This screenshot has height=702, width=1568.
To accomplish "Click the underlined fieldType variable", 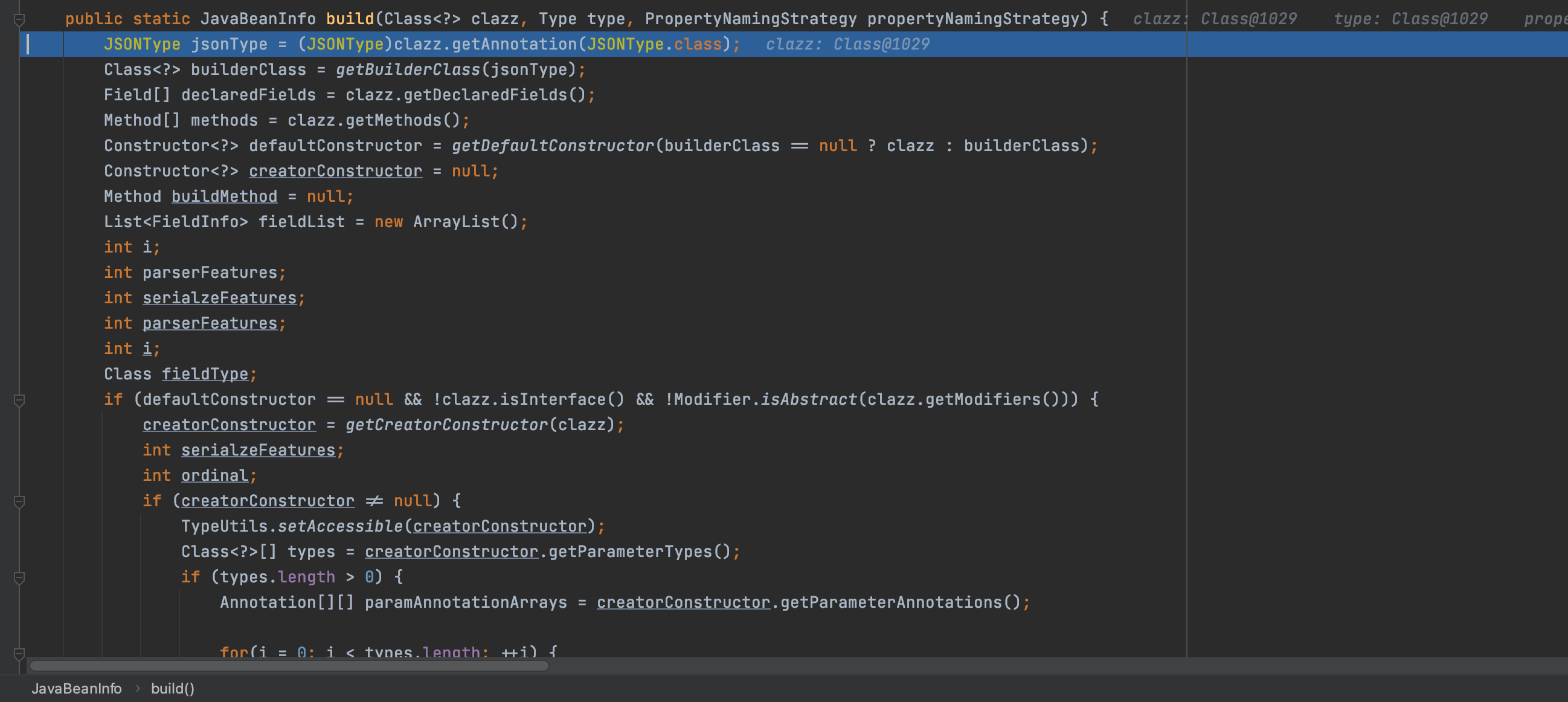I will pyautogui.click(x=205, y=375).
